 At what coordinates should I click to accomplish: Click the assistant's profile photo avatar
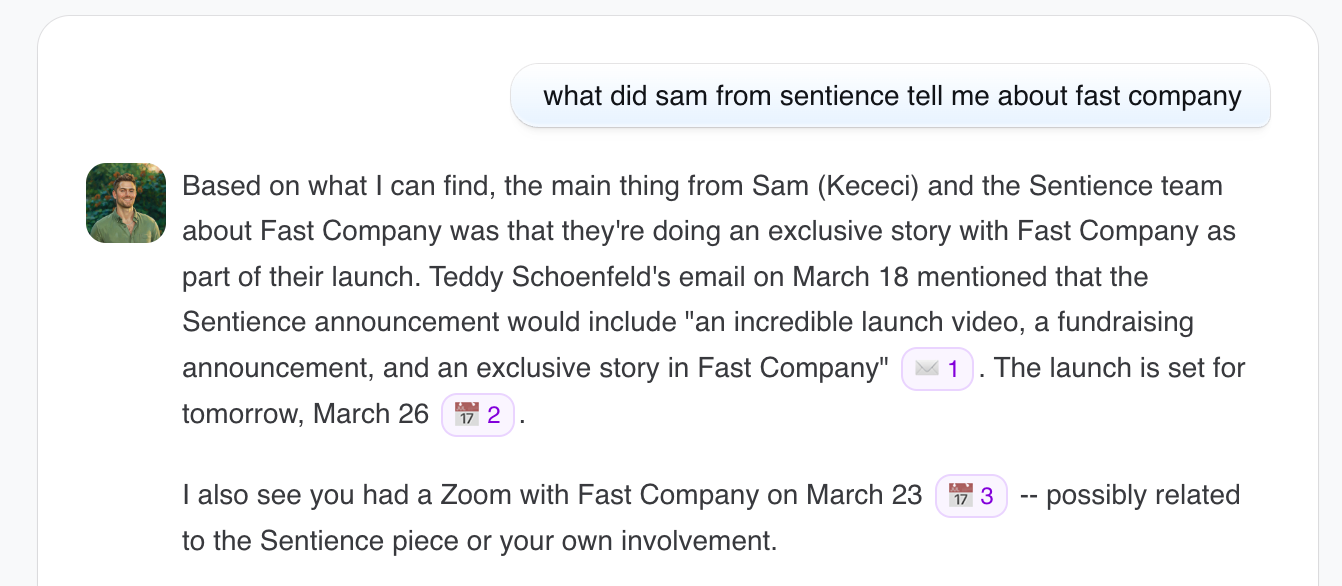126,203
